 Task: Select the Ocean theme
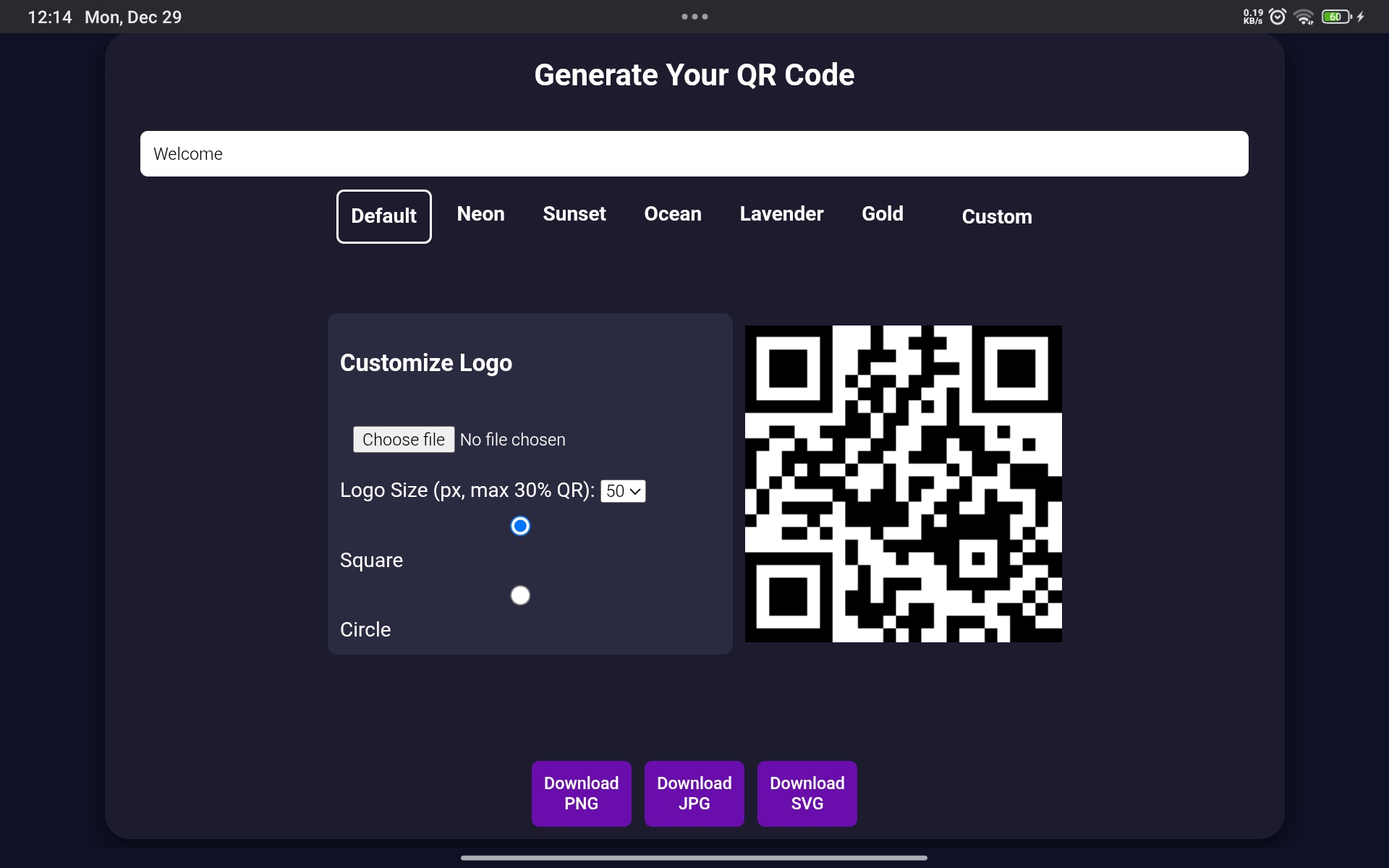coord(672,214)
